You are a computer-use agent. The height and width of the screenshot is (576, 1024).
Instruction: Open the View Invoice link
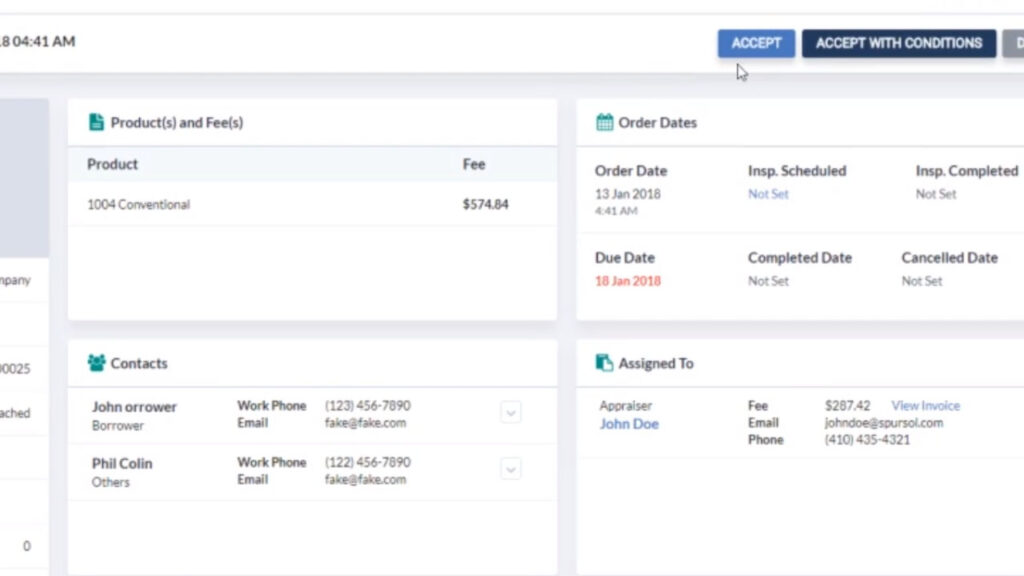[x=925, y=406]
